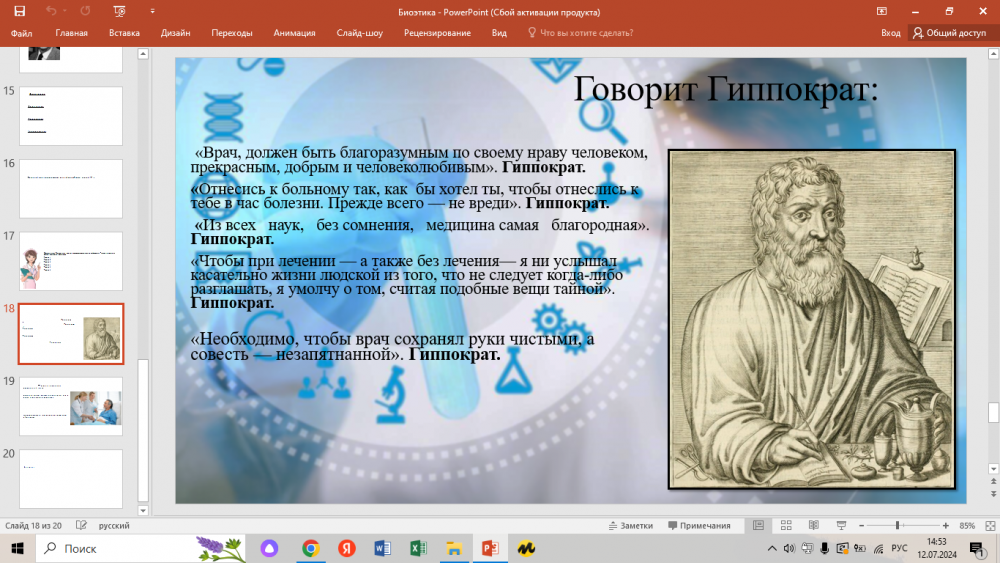1000x563 pixels.
Task: Switch to the Главная tab
Action: click(x=71, y=33)
